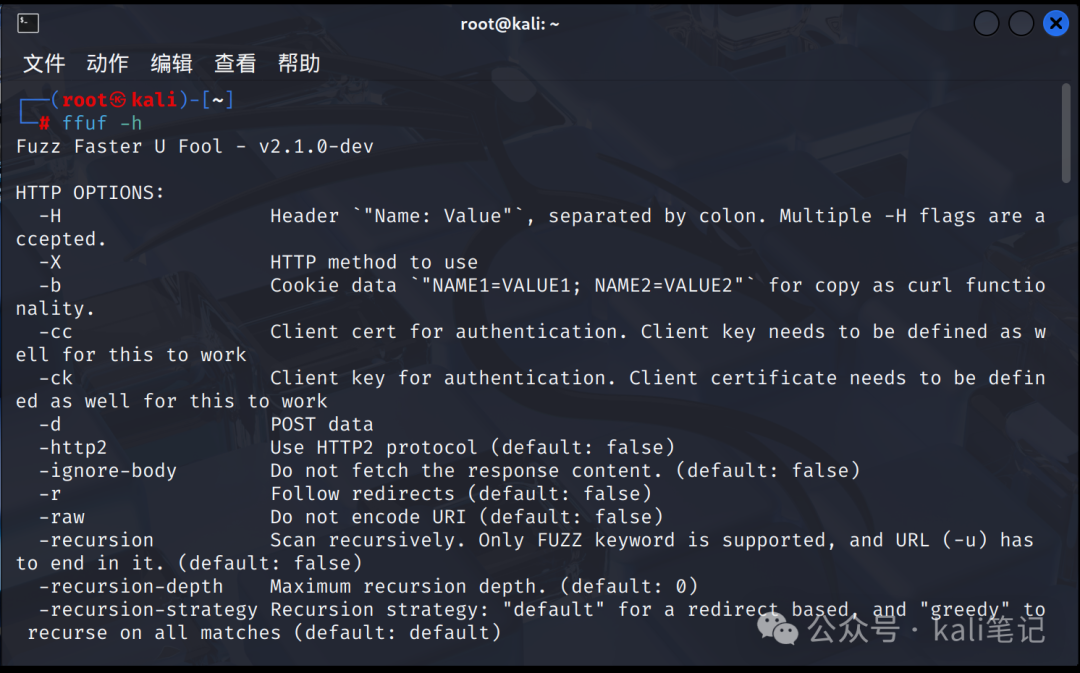The height and width of the screenshot is (673, 1080).
Task: Click the 'HTTP OPTIONS:' heading text
Action: pos(90,193)
